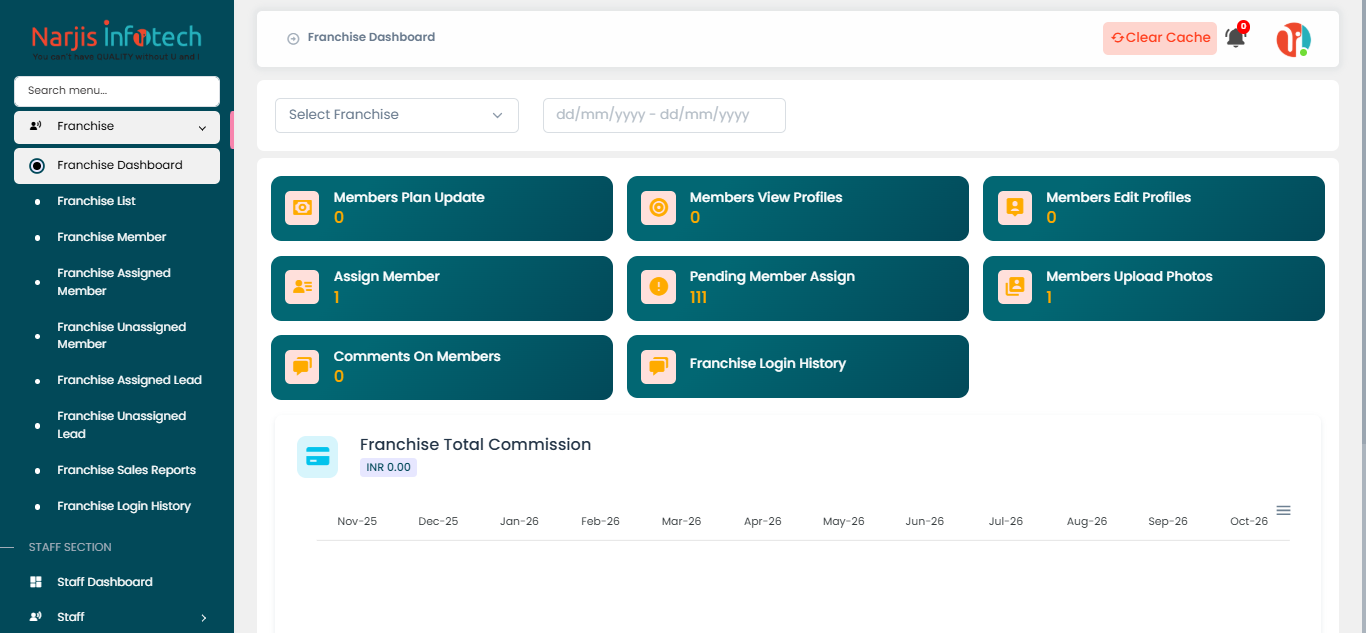This screenshot has width=1366, height=633.
Task: Open the Members View Profiles card
Action: tap(798, 208)
